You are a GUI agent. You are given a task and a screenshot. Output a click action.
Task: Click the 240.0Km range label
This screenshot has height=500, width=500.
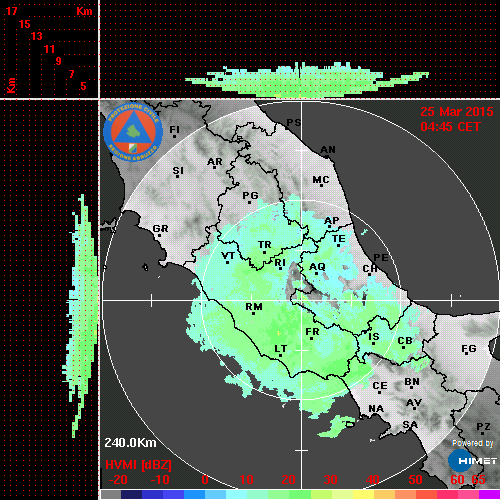[x=130, y=443]
